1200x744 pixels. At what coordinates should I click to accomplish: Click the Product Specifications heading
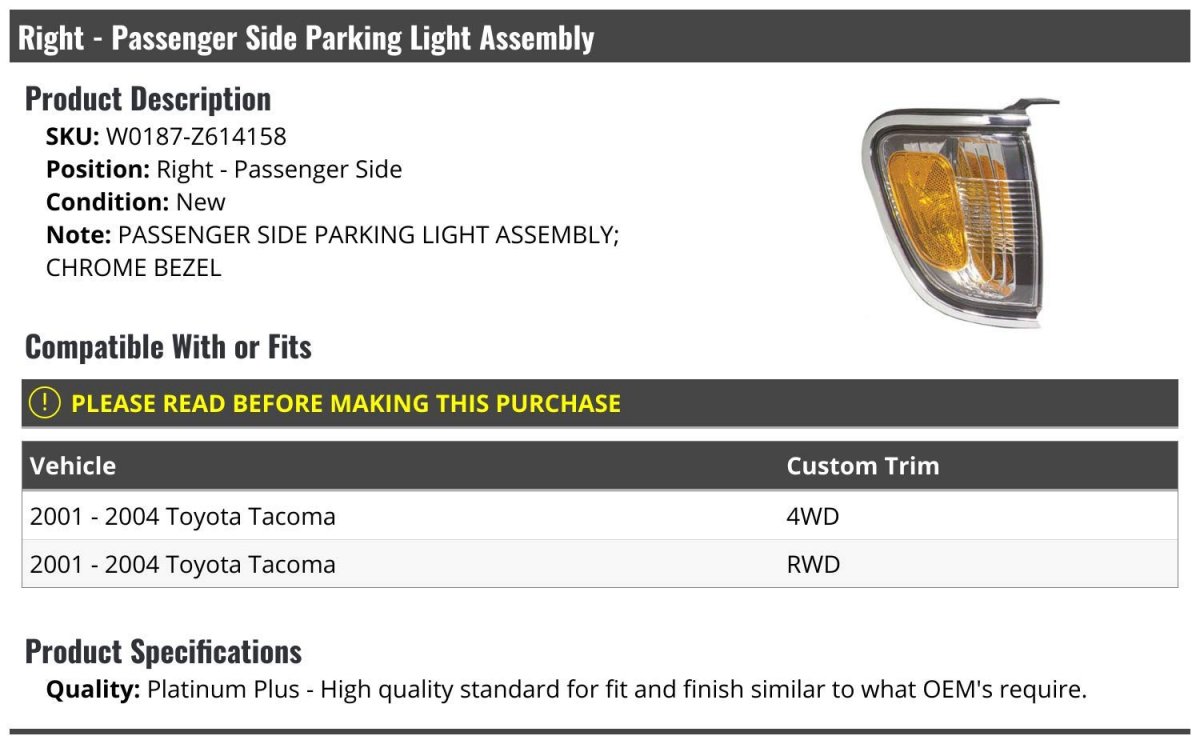pos(163,652)
